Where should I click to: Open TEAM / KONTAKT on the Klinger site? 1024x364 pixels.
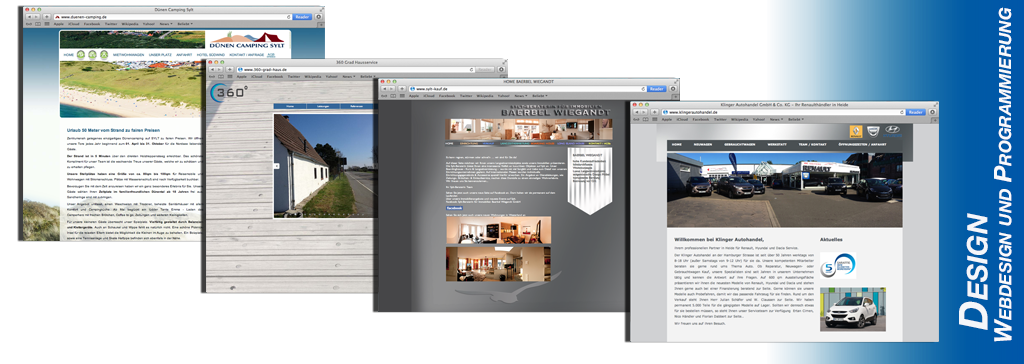(x=812, y=144)
